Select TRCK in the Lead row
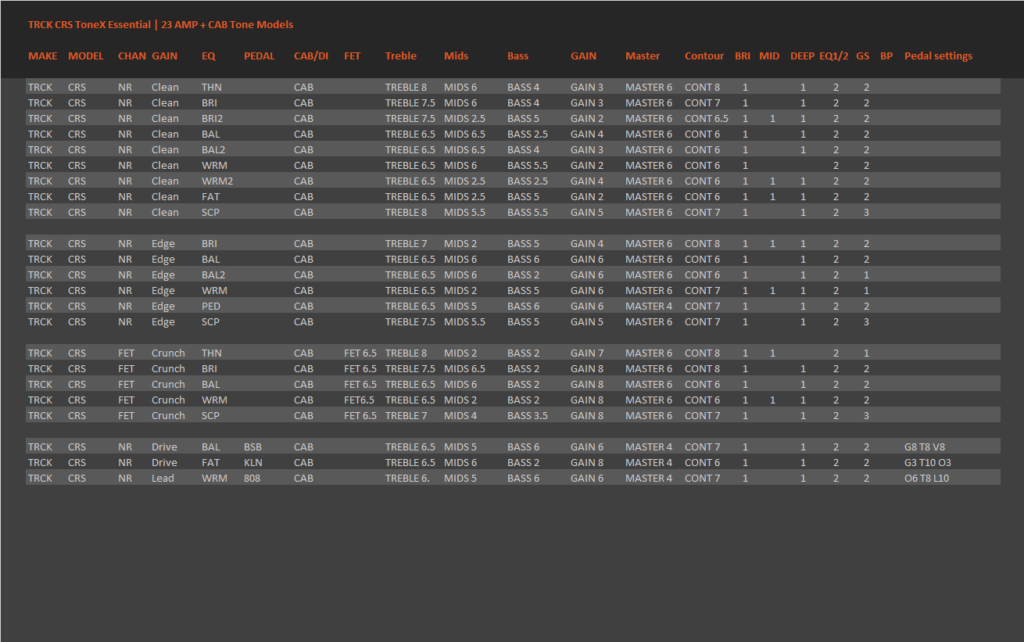Screen dimensions: 1024x642 point(40,479)
